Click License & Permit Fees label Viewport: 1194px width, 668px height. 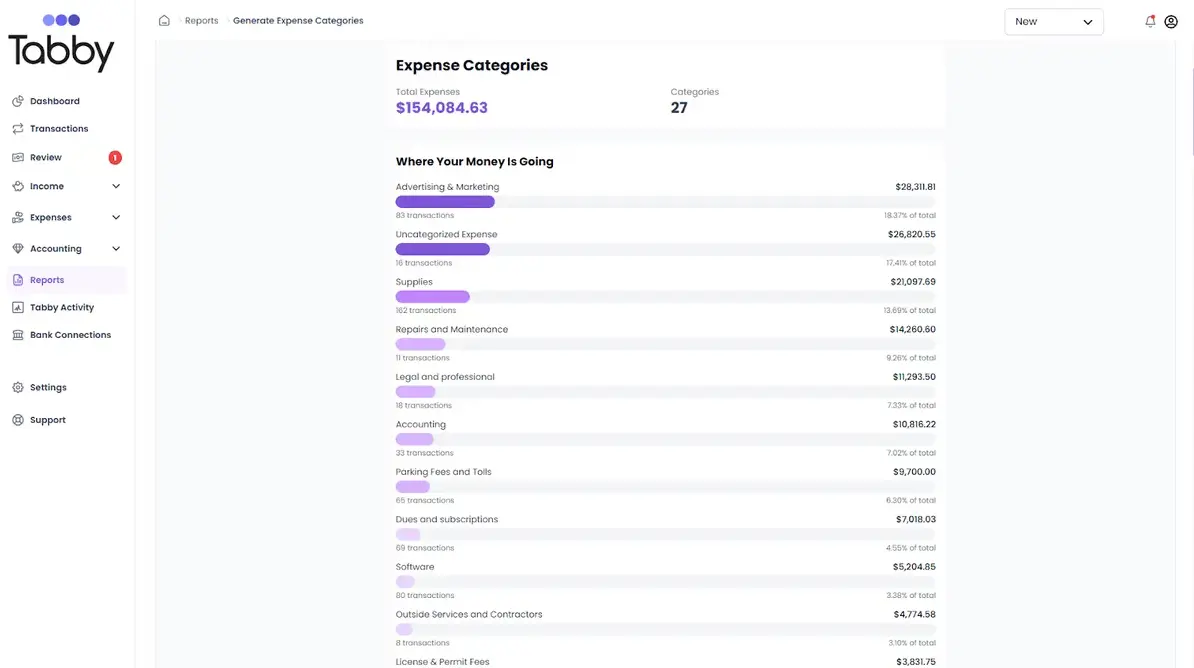click(x=442, y=662)
